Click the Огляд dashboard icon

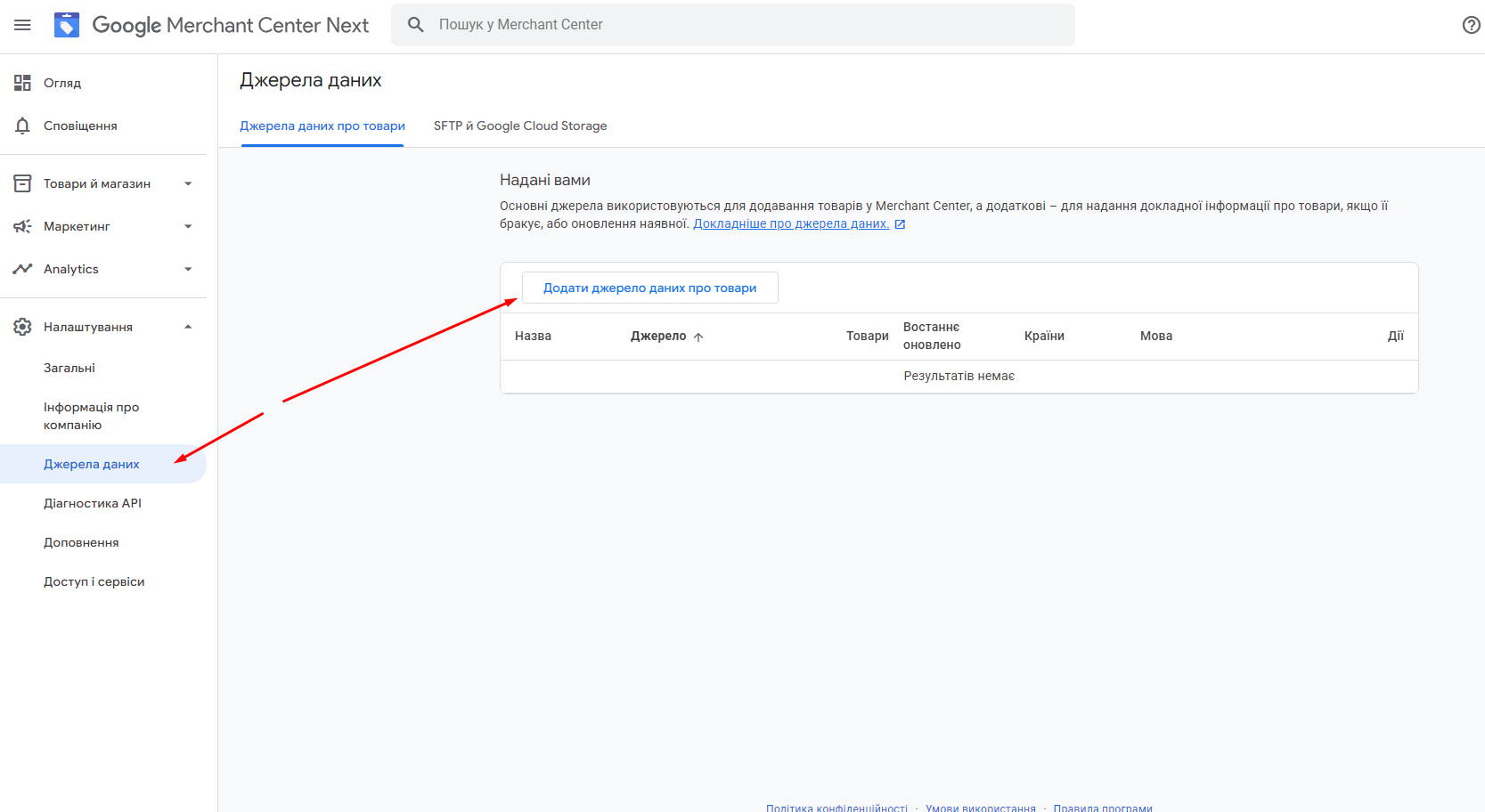click(x=22, y=83)
